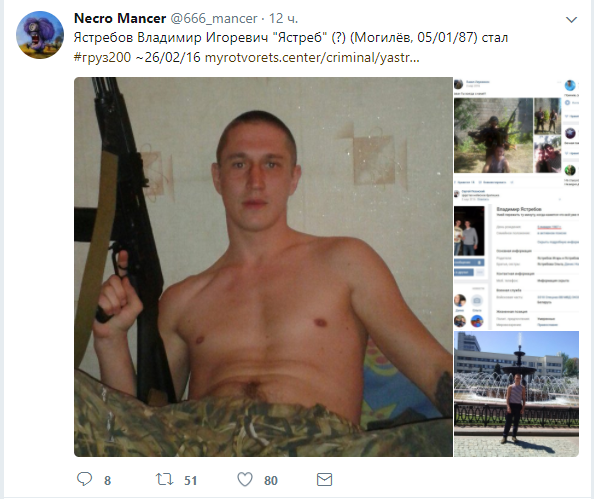This screenshot has height=499, width=594.
Task: Click the reply count 8
Action: 108,480
